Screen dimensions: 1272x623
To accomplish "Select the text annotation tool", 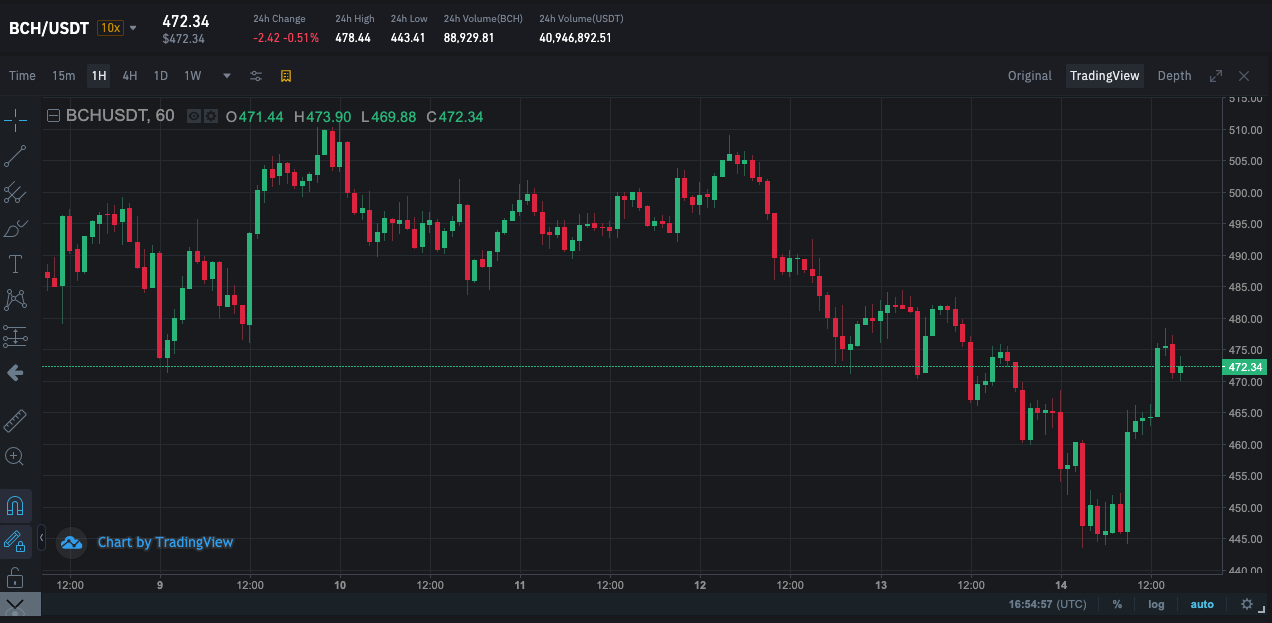I will click(x=15, y=264).
